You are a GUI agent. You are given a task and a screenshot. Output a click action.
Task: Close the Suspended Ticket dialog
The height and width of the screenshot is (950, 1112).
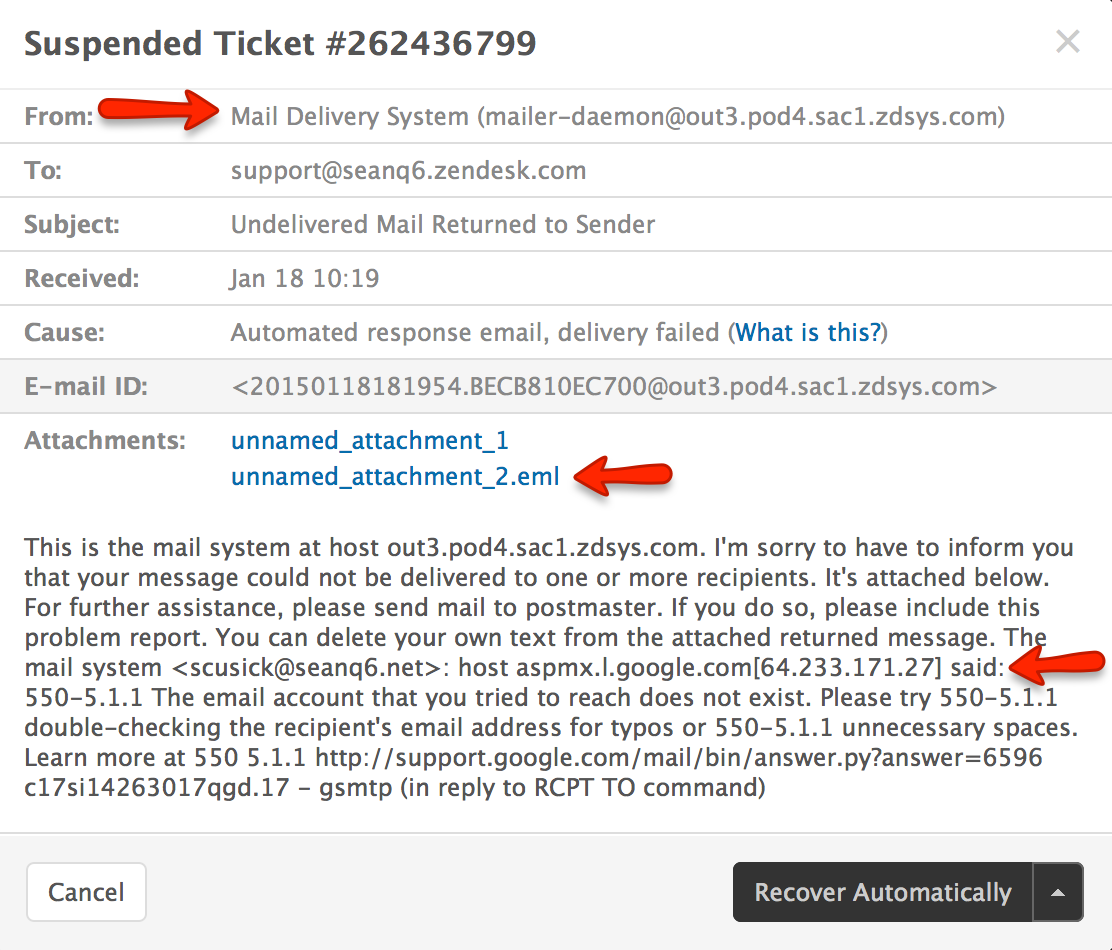click(1068, 42)
